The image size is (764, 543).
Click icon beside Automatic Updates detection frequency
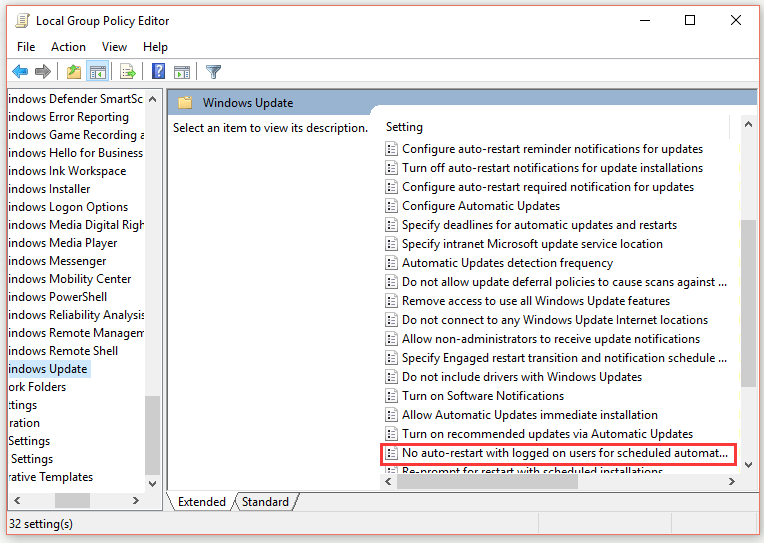[x=391, y=263]
